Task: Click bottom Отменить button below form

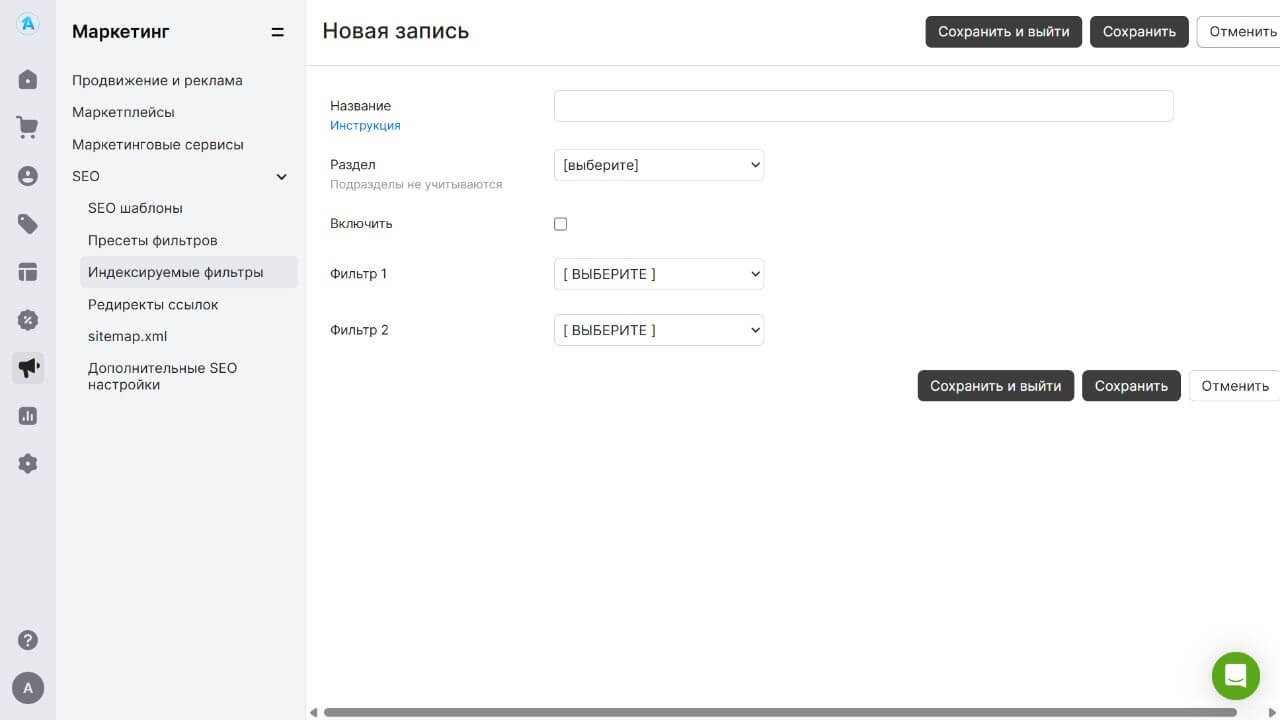Action: pyautogui.click(x=1235, y=386)
